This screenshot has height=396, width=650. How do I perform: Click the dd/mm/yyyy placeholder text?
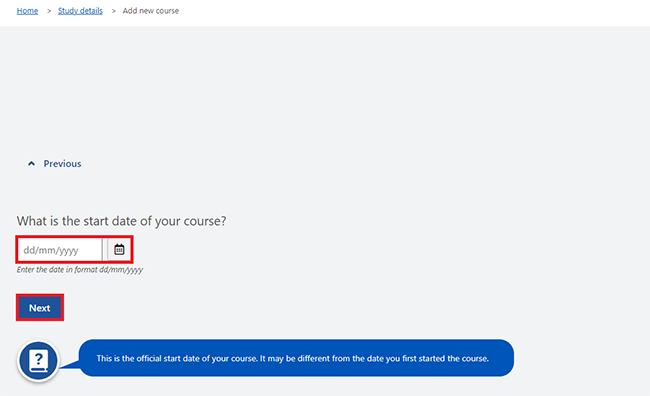pyautogui.click(x=51, y=250)
